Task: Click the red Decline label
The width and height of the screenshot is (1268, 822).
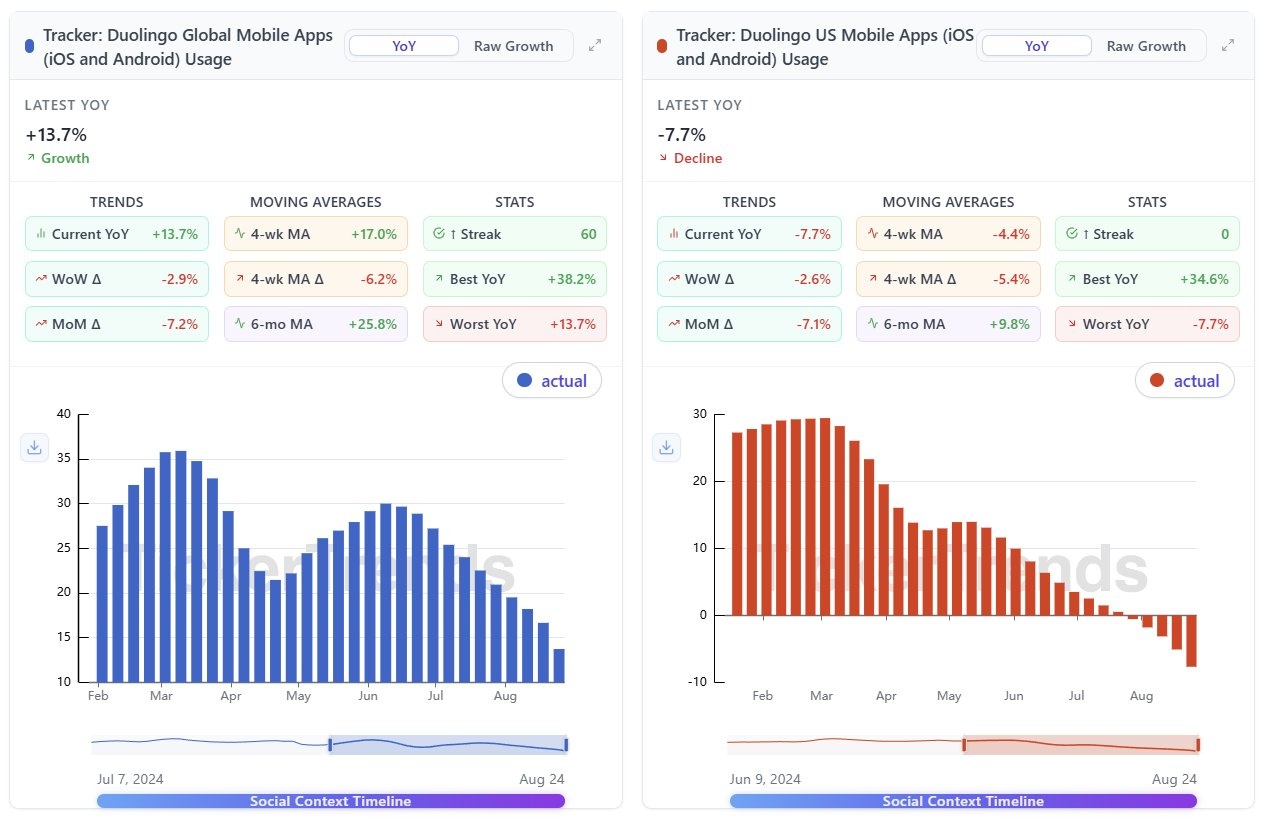Action: (698, 158)
